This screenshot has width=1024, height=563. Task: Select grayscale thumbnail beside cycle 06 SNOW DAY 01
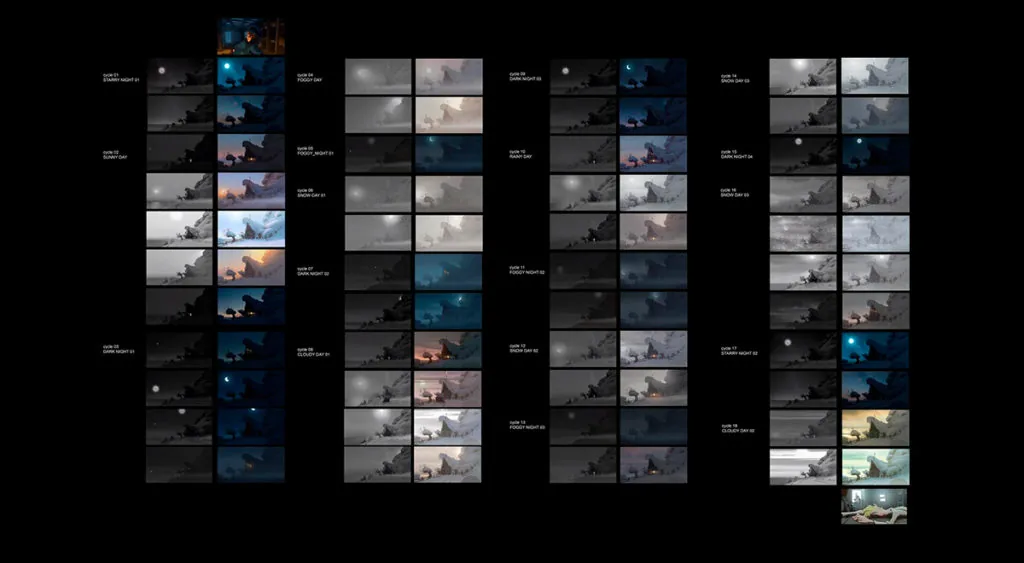pyautogui.click(x=378, y=193)
